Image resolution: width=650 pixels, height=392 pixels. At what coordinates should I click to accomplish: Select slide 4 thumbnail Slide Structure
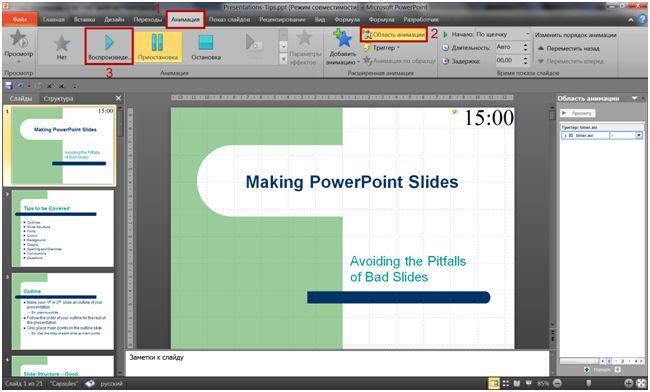(63, 366)
